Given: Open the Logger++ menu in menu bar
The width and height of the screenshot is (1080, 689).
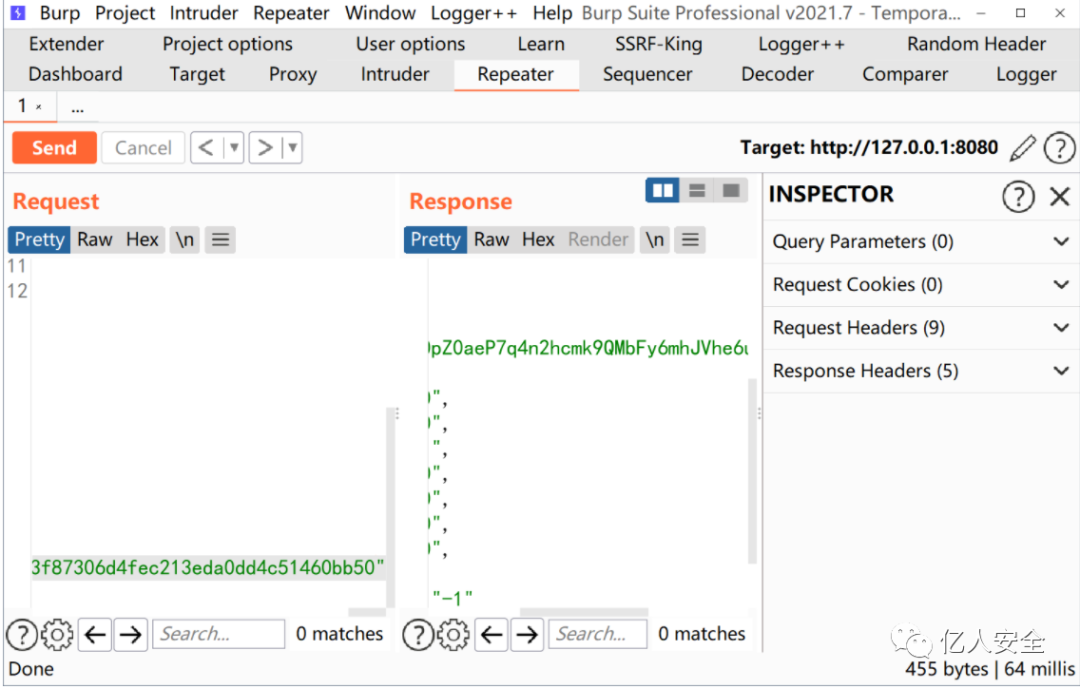Looking at the screenshot, I should pyautogui.click(x=474, y=13).
